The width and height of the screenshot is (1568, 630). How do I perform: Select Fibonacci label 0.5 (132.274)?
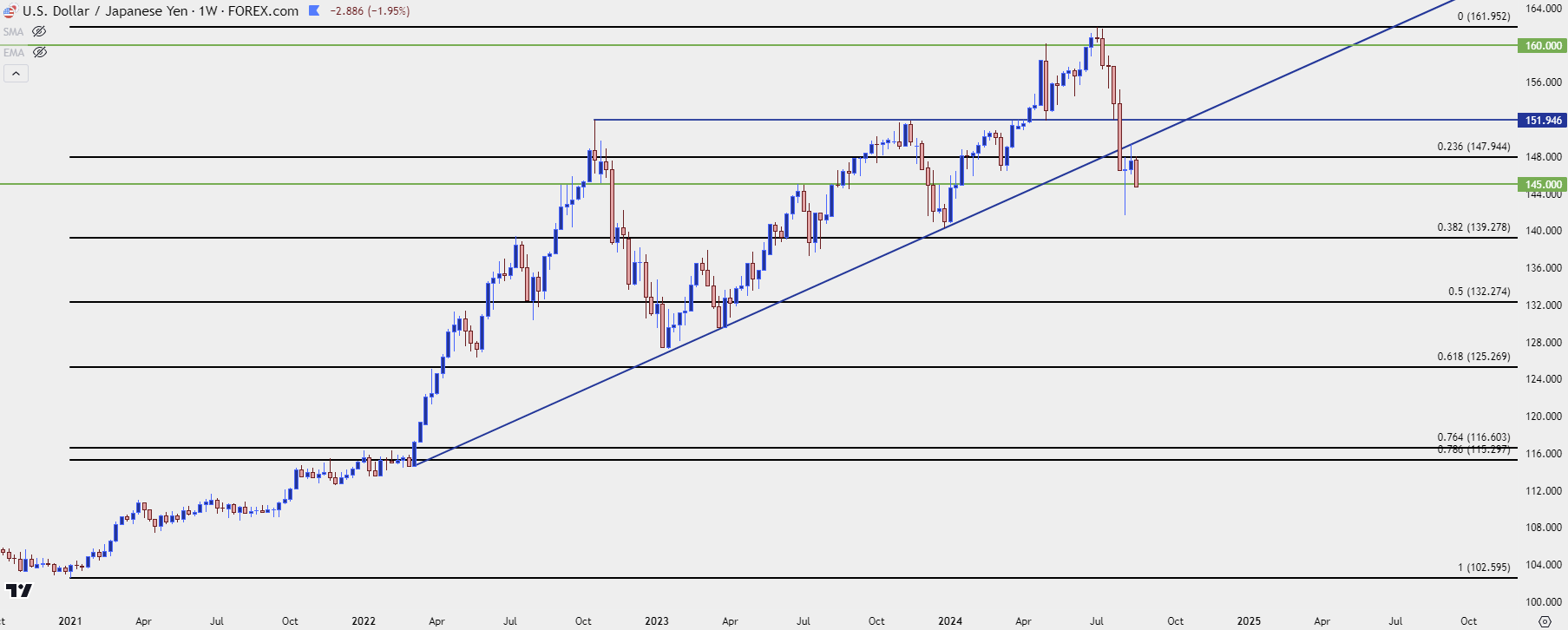(x=1479, y=292)
